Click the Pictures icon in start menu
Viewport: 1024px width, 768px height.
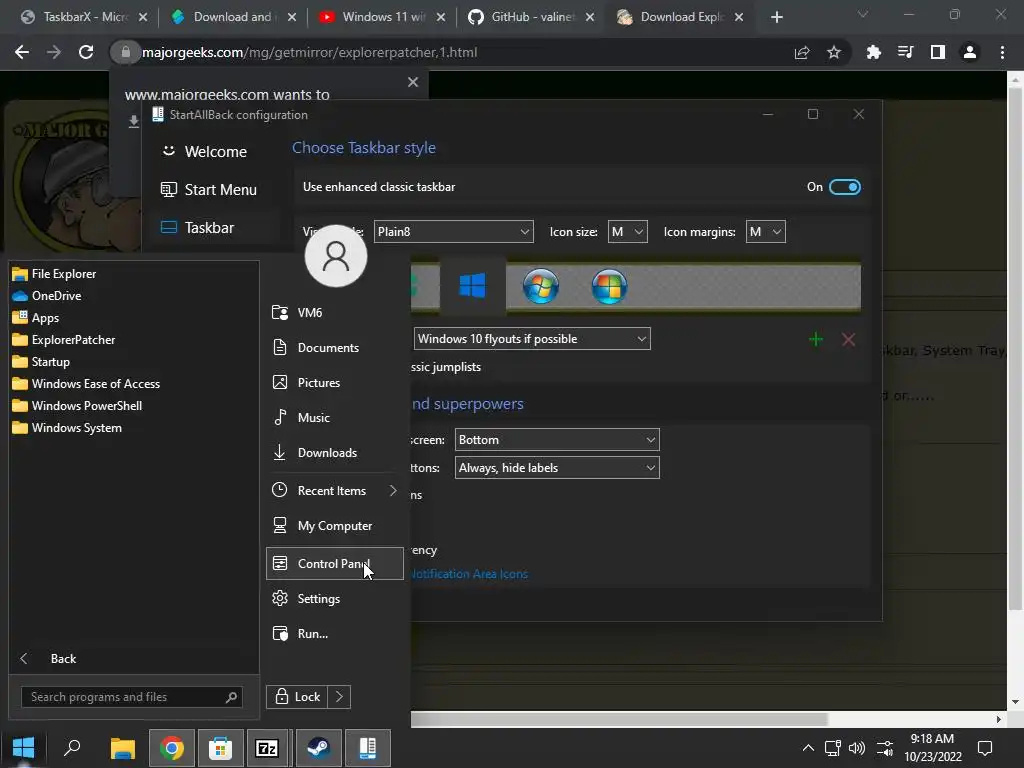tap(280, 382)
